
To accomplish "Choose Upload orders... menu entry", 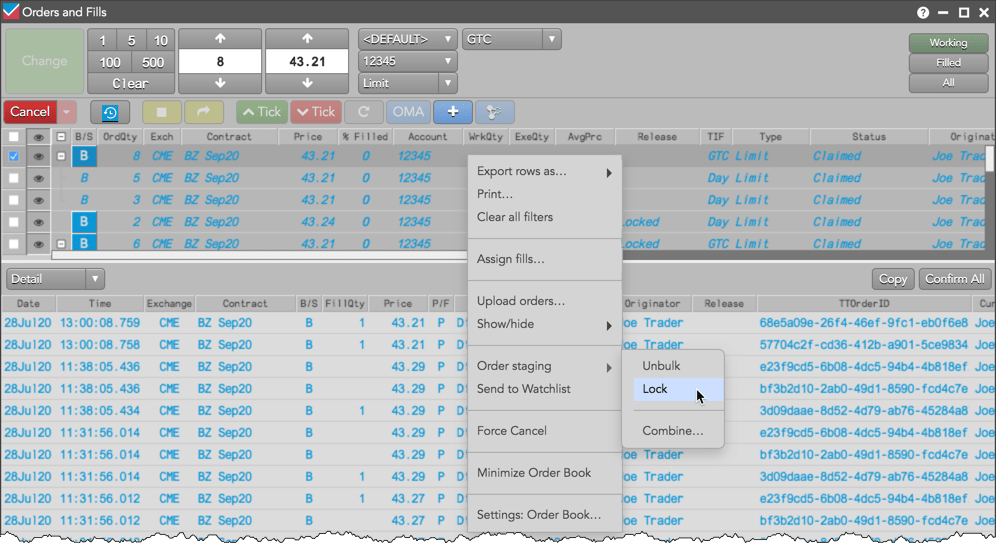I will (544, 301).
